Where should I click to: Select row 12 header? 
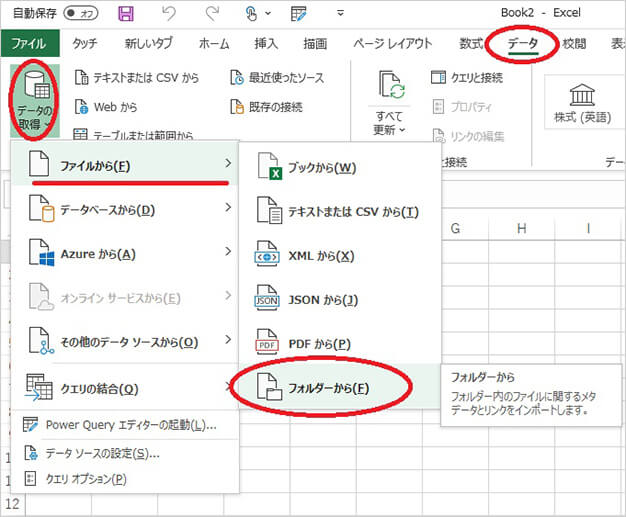pos(12,504)
